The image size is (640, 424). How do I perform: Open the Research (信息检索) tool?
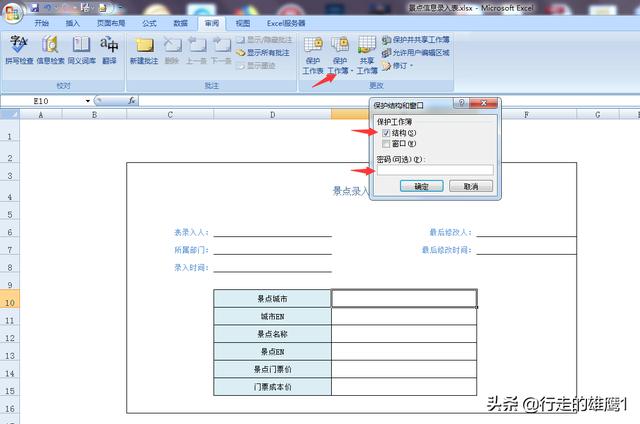(x=50, y=50)
